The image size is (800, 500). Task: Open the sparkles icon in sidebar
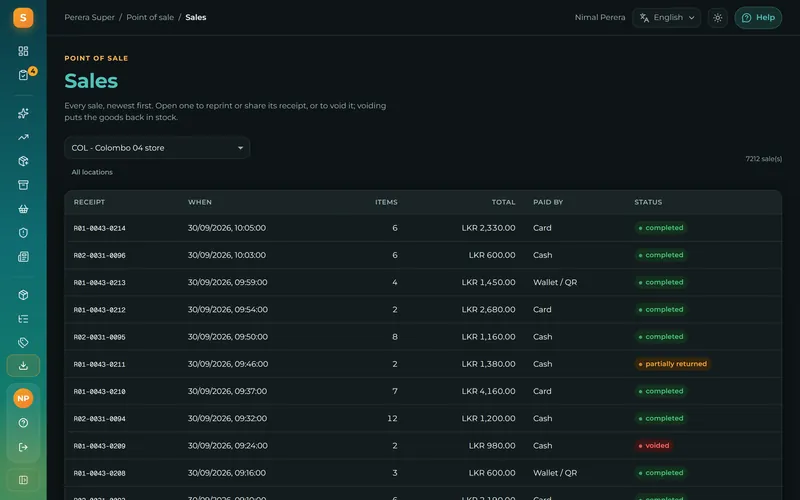coord(23,113)
